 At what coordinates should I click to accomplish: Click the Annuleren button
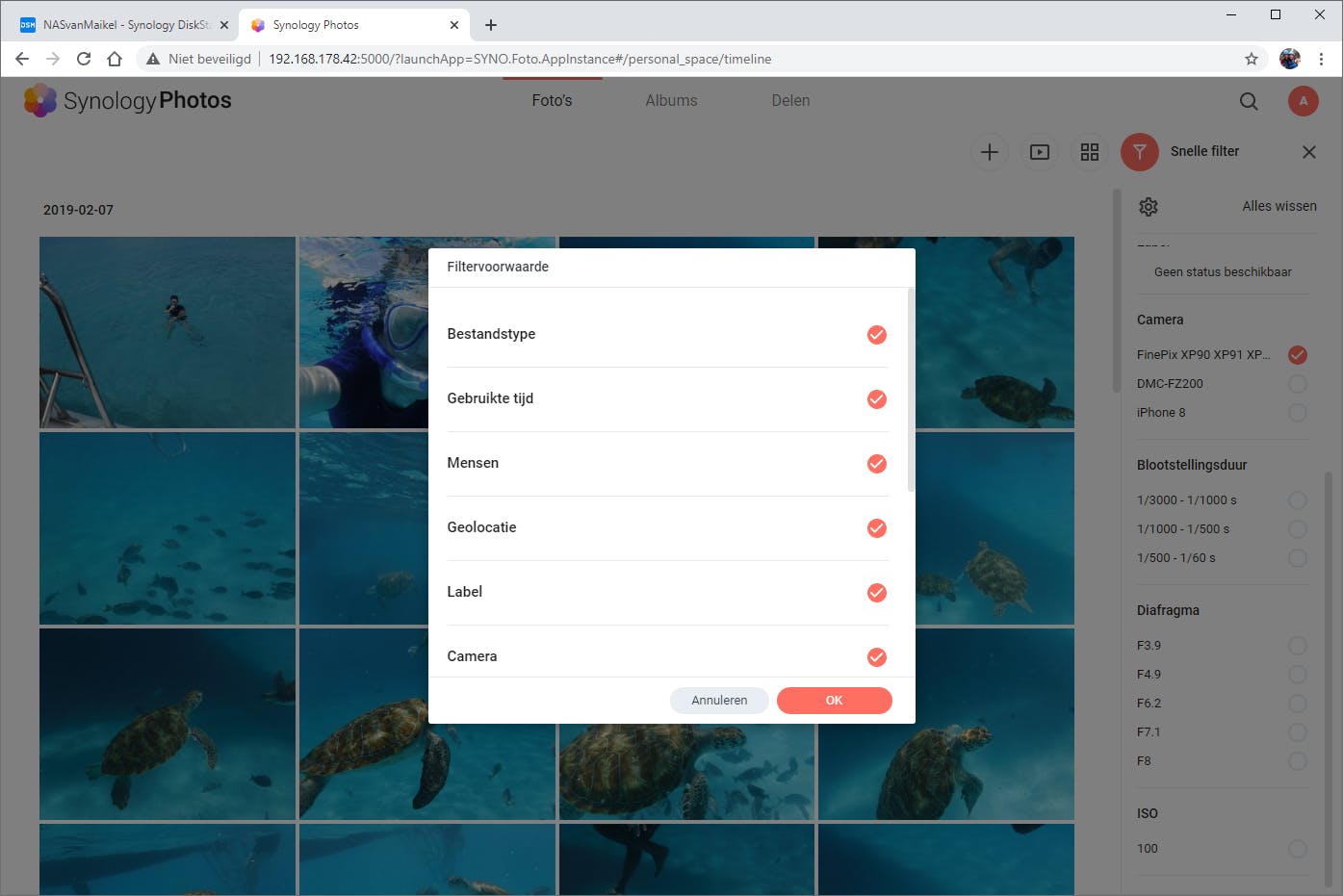pyautogui.click(x=719, y=701)
